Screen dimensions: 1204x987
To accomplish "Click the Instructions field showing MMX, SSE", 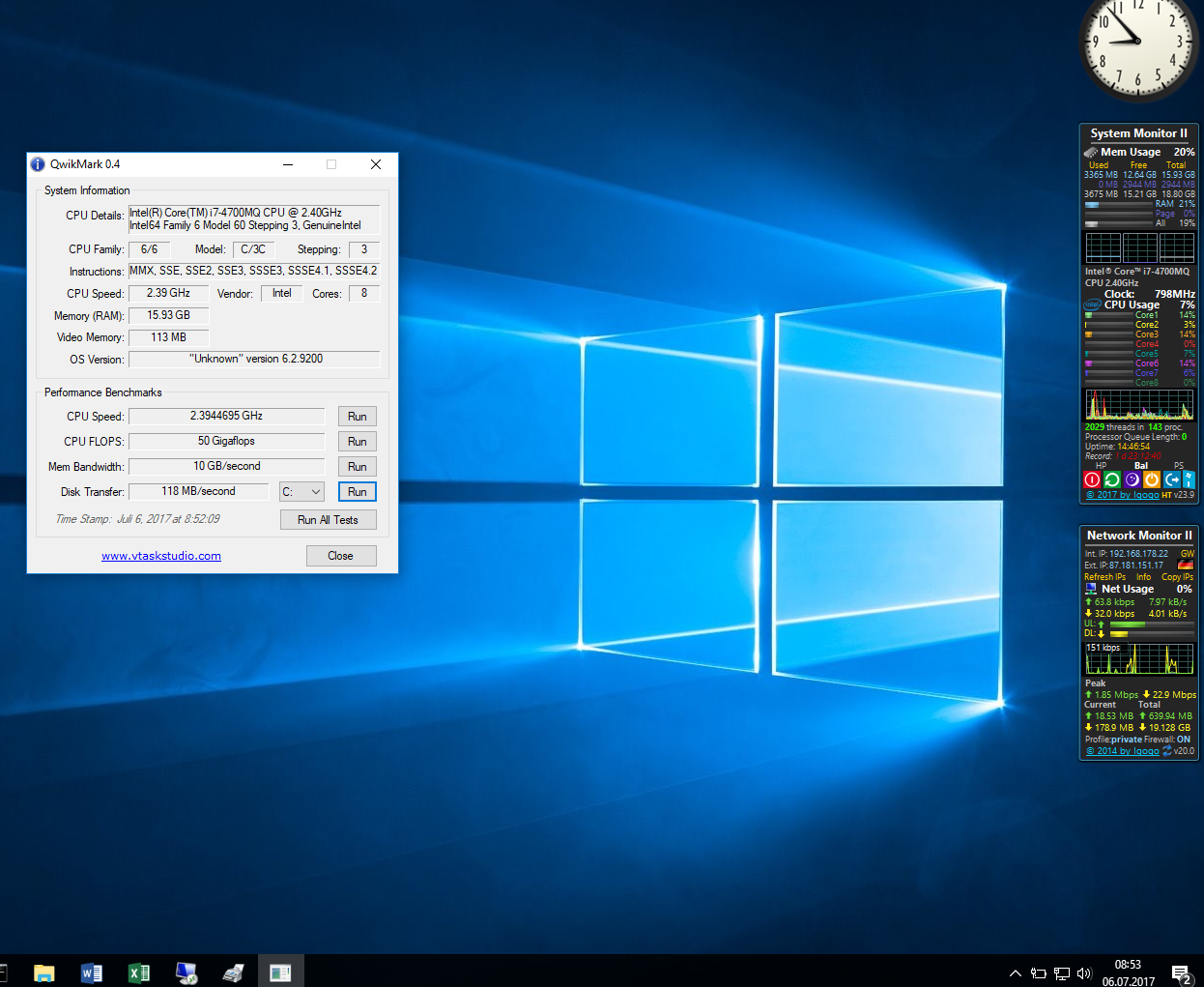I will 254,272.
